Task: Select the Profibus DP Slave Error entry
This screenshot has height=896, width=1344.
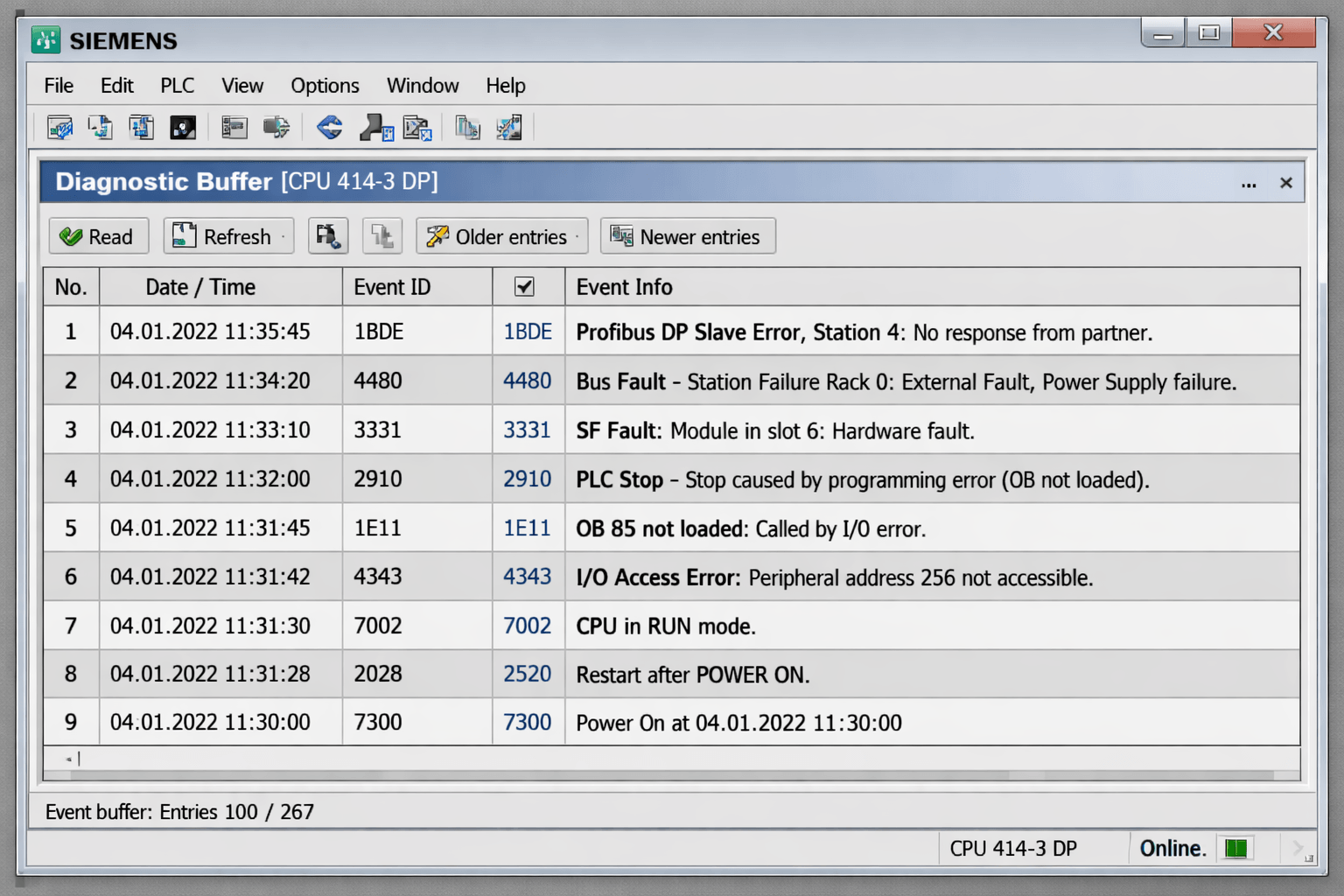Action: pyautogui.click(x=671, y=332)
